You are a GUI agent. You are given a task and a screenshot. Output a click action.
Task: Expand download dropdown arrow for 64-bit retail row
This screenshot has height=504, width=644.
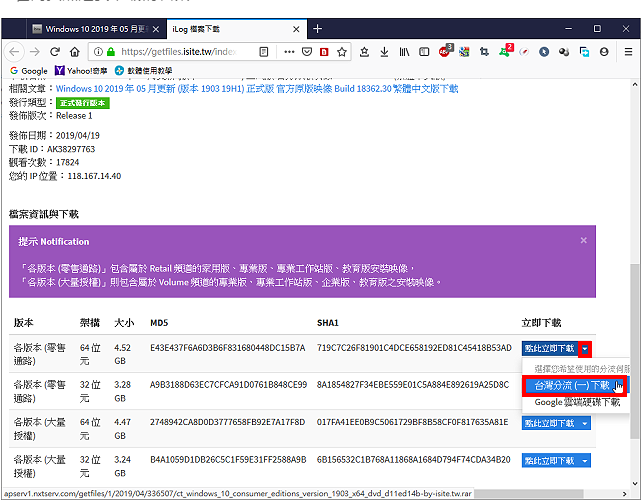coord(585,349)
